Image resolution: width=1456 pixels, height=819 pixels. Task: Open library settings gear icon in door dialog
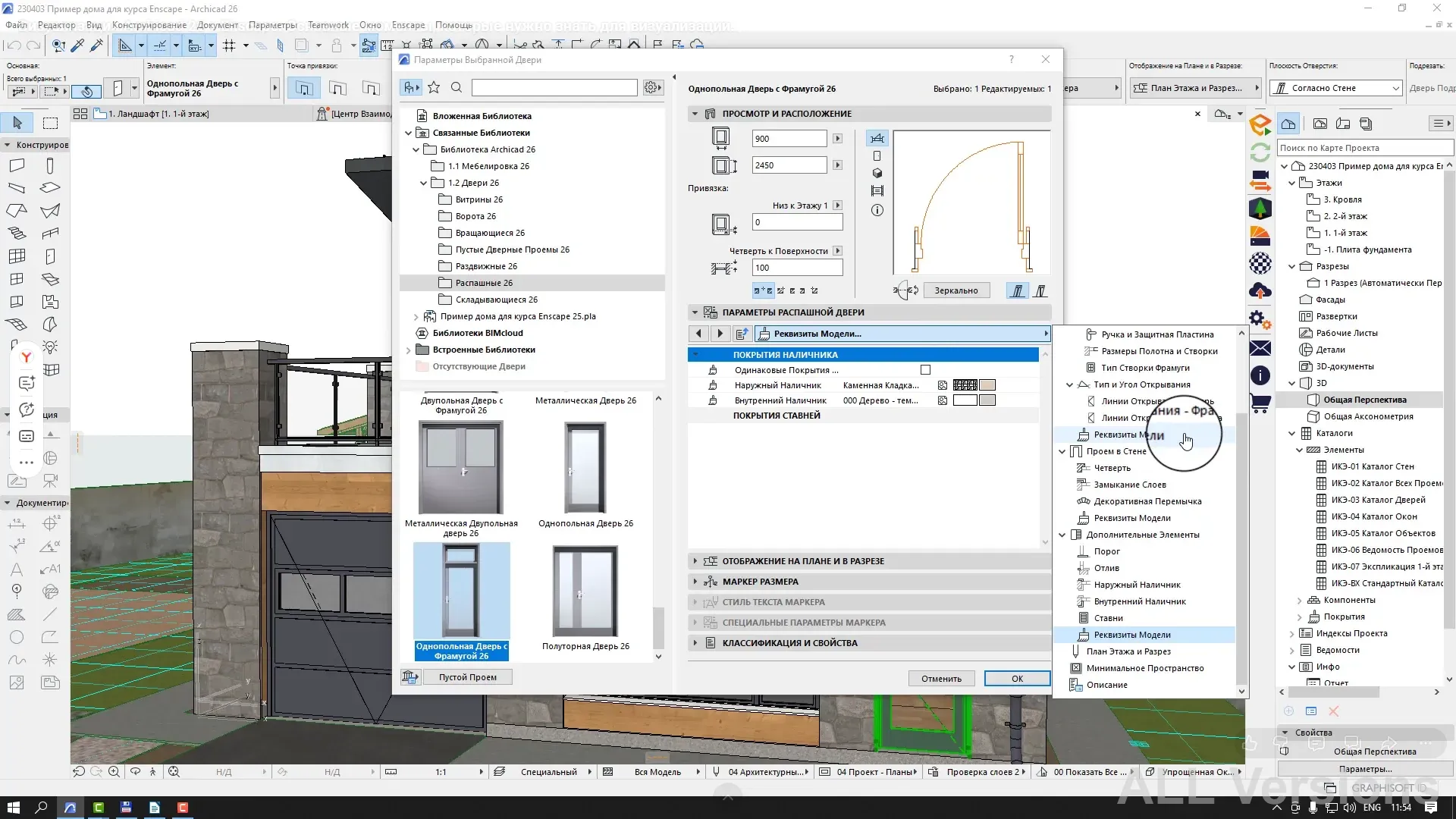click(x=652, y=88)
